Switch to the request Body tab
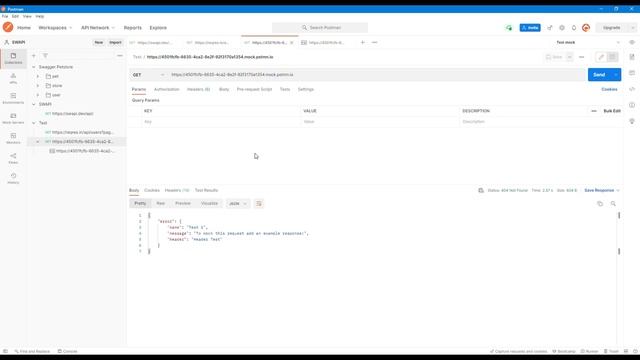Viewport: 640px width, 360px height. tap(224, 89)
